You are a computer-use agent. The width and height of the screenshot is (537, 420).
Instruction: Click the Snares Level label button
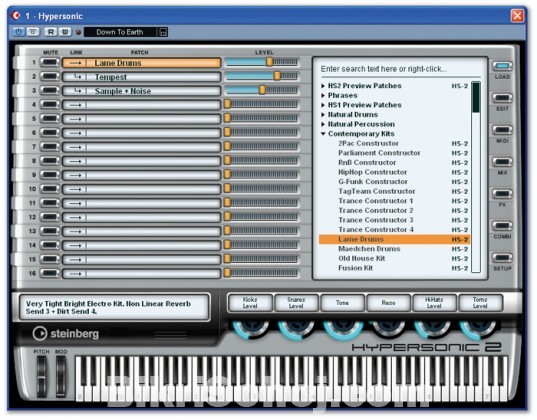point(296,303)
